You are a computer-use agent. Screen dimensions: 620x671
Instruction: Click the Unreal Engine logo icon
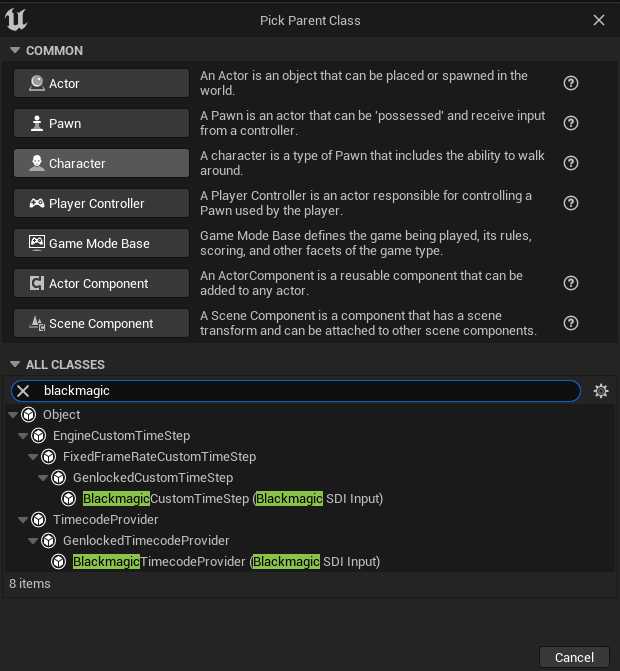[x=16, y=20]
